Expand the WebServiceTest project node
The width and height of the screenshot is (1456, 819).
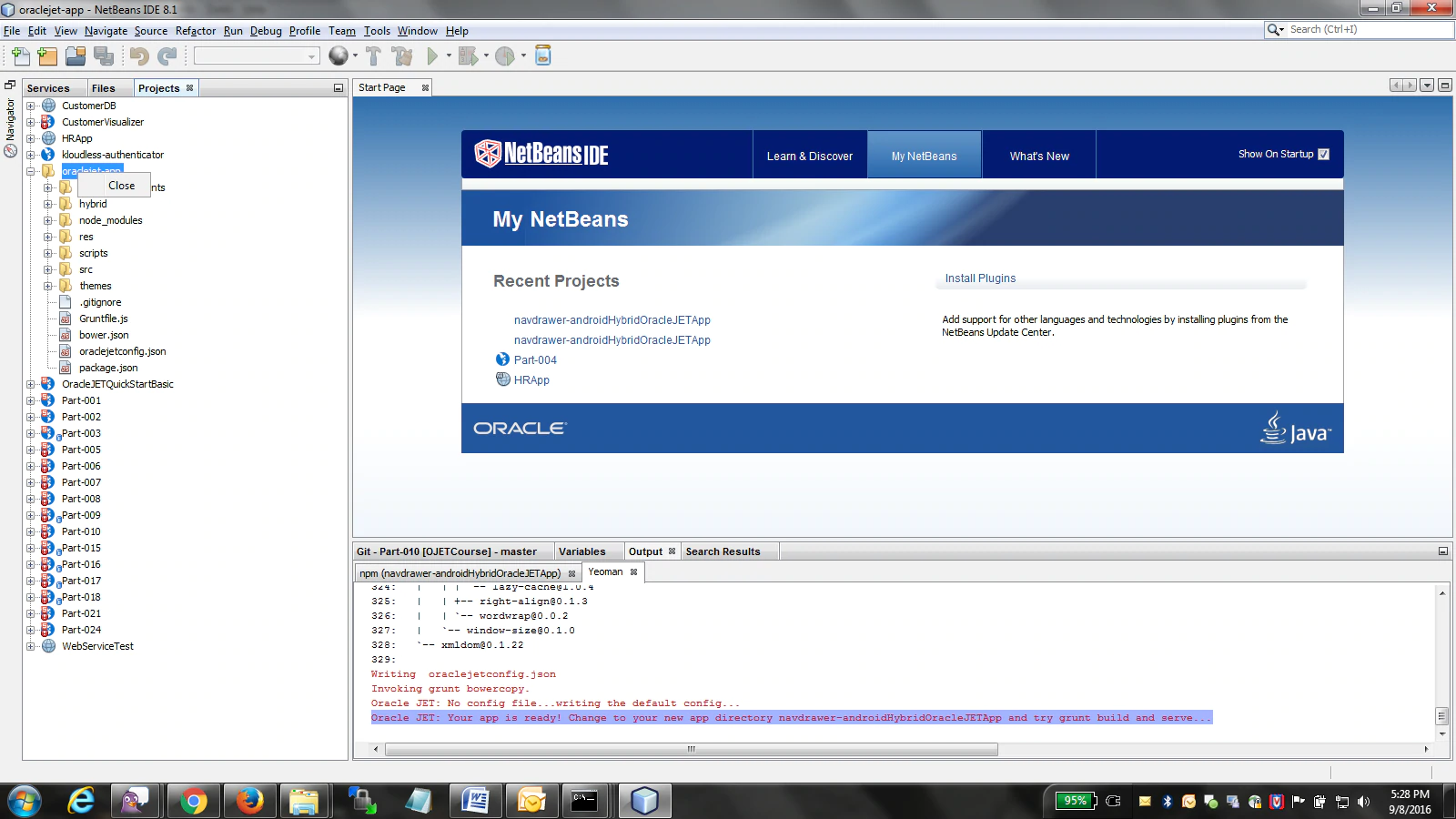pyautogui.click(x=30, y=646)
